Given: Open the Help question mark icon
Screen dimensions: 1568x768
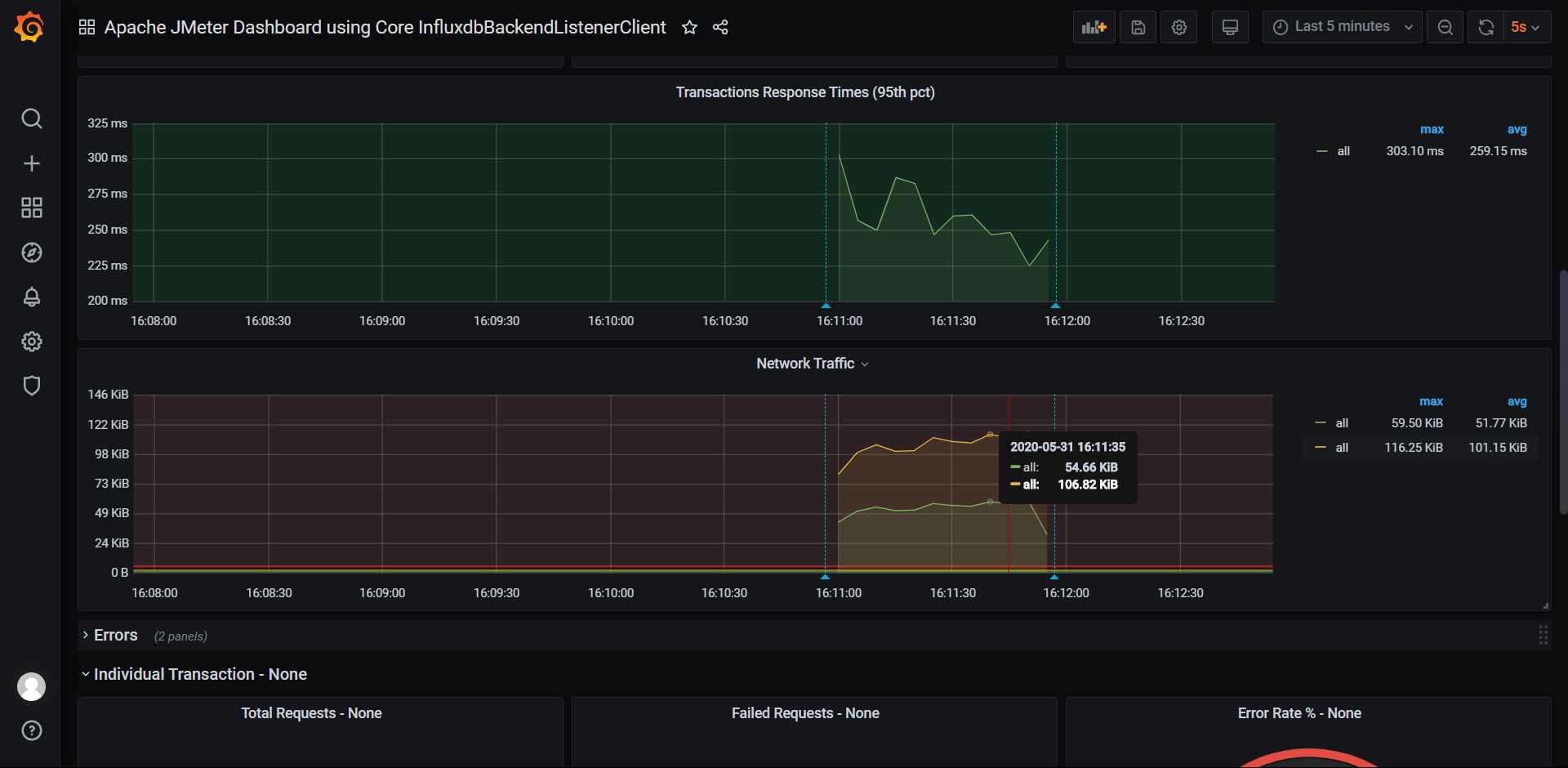Looking at the screenshot, I should click(32, 730).
